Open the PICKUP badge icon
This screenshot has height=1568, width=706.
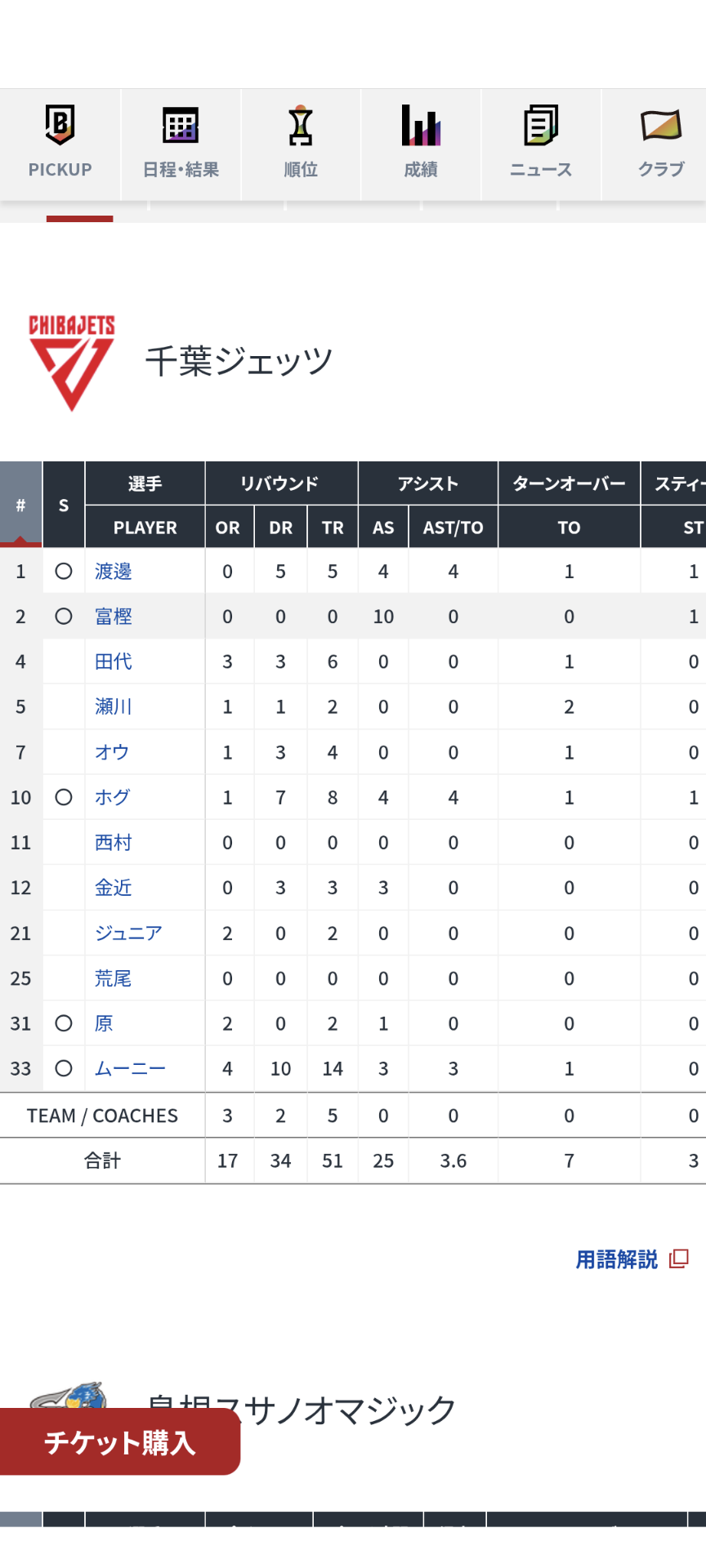pyautogui.click(x=60, y=125)
